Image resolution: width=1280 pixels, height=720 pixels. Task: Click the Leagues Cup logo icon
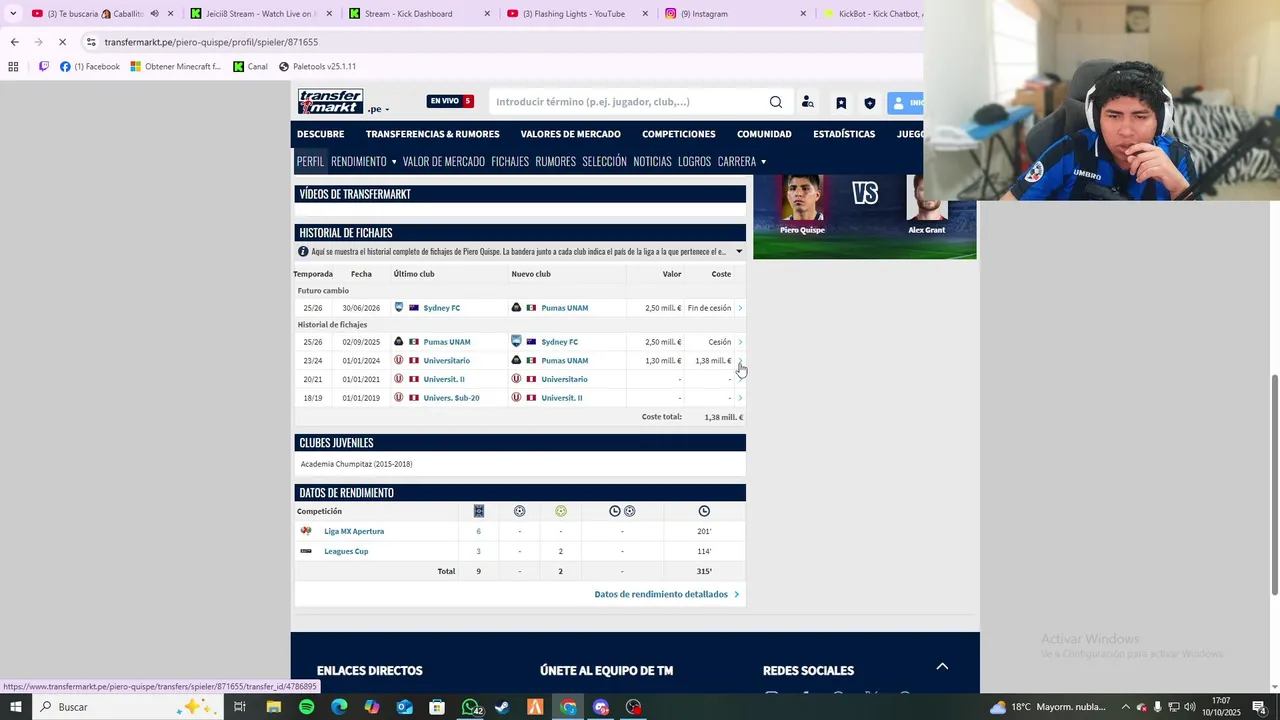click(306, 551)
